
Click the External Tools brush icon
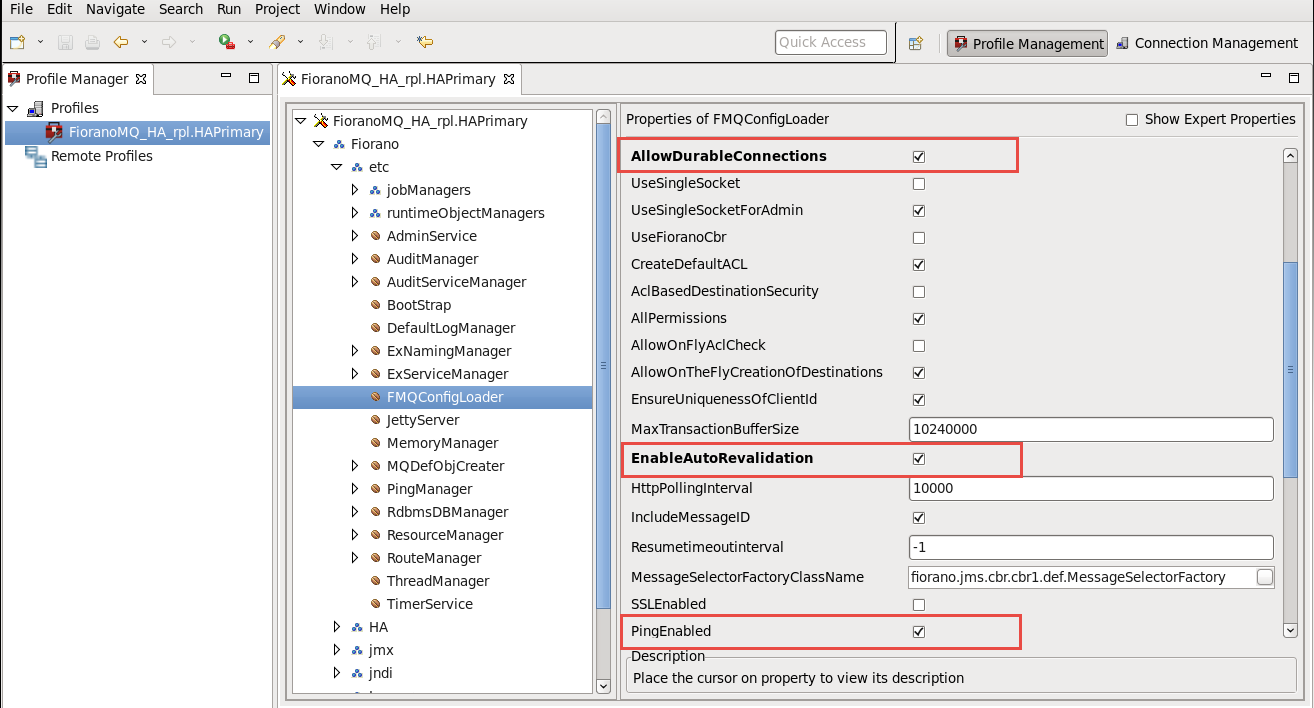277,42
